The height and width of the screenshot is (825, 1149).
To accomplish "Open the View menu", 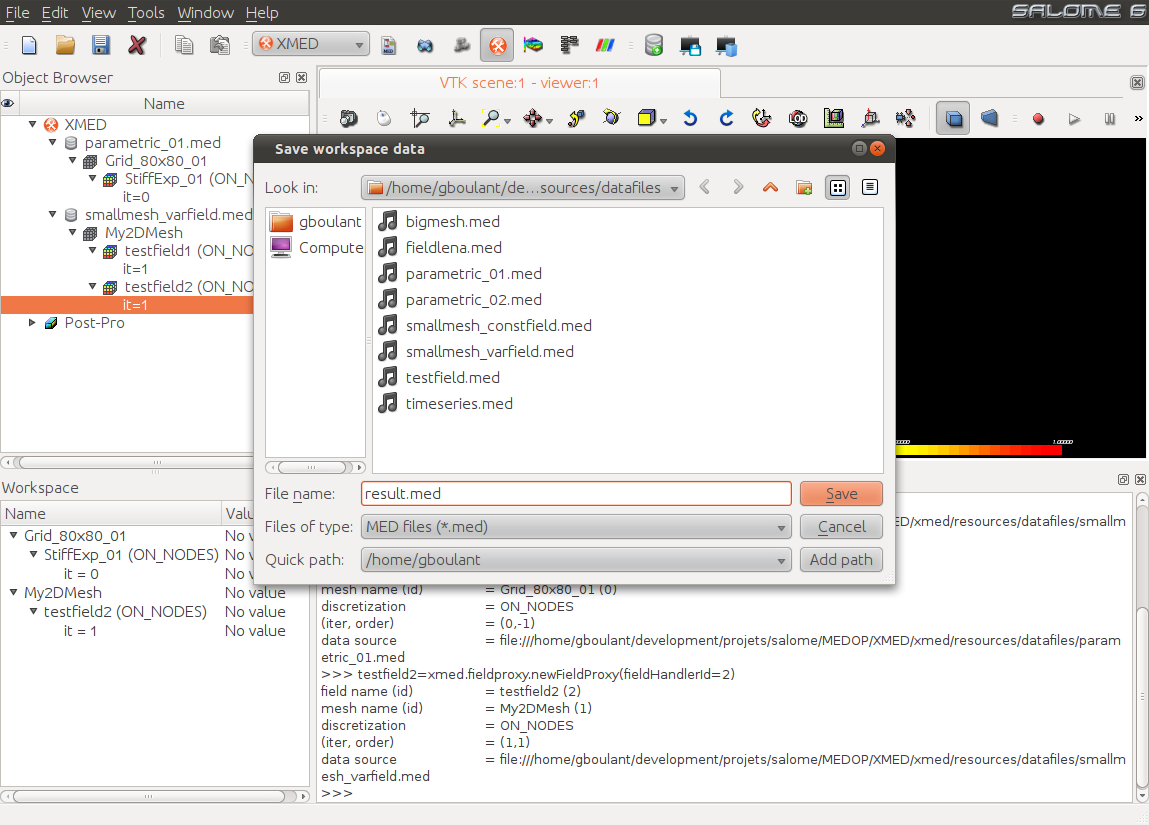I will 98,12.
